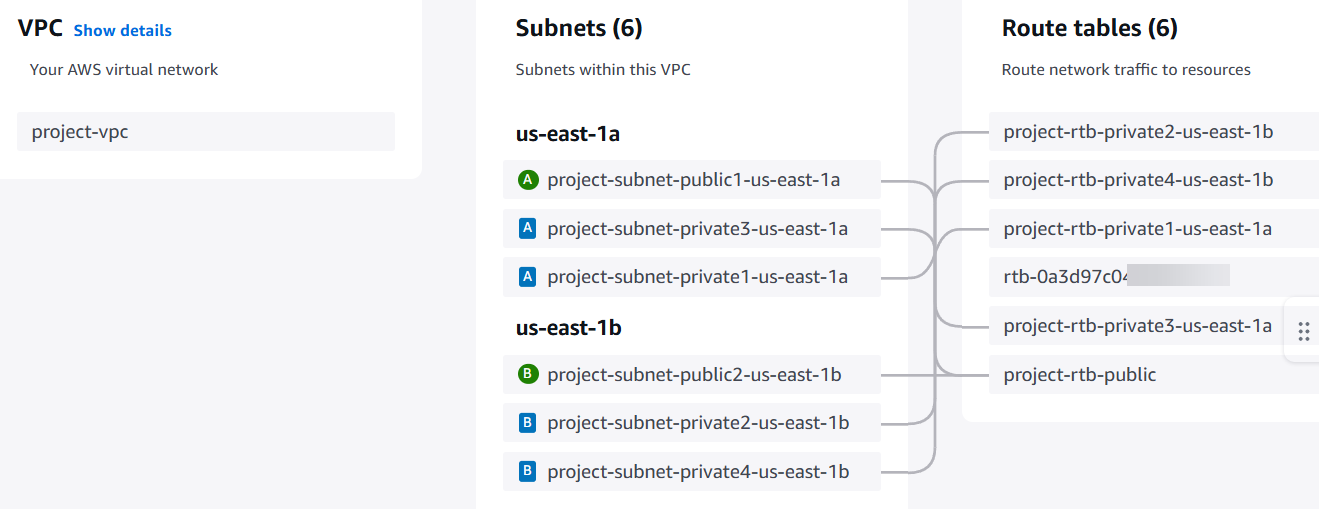Click the blue B icon beside private2 subnet
The height and width of the screenshot is (509, 1319).
[528, 423]
